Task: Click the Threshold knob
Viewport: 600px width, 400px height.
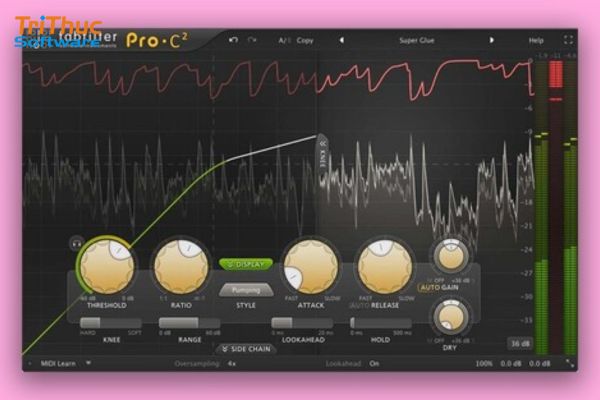Action: pos(107,266)
